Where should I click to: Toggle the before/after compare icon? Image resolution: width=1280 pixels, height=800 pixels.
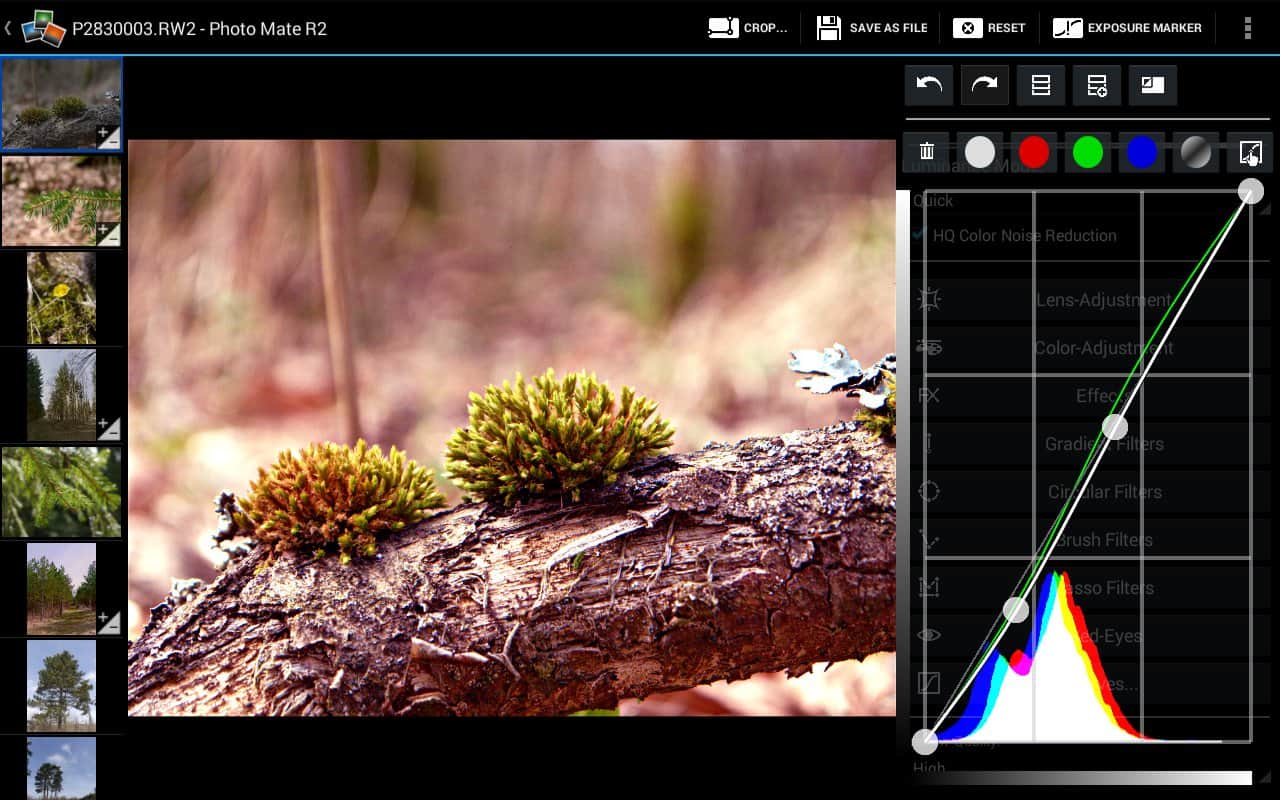click(1153, 86)
